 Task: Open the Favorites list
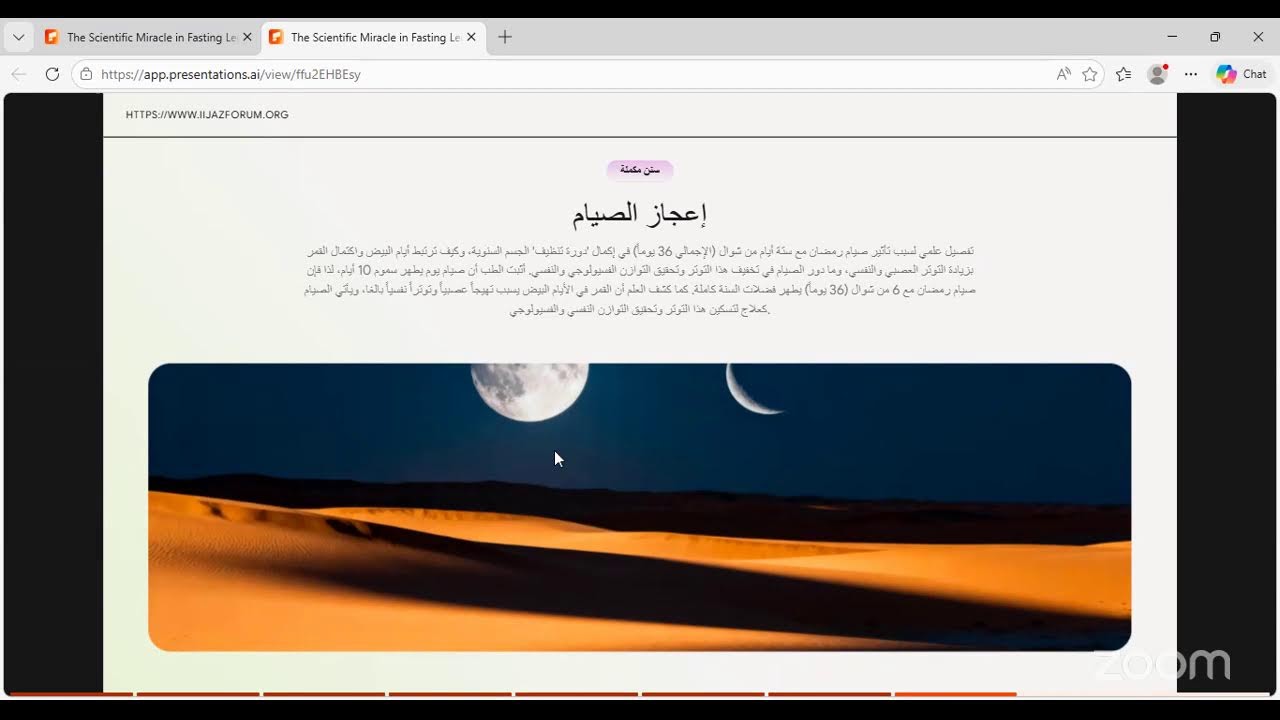(x=1124, y=74)
